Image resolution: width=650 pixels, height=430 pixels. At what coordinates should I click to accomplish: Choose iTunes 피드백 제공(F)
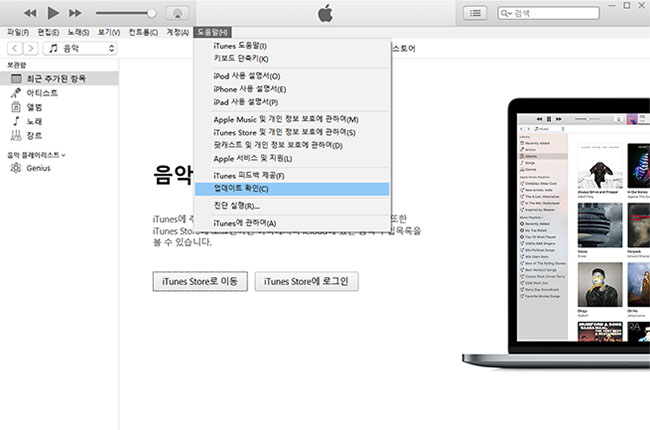[292, 176]
